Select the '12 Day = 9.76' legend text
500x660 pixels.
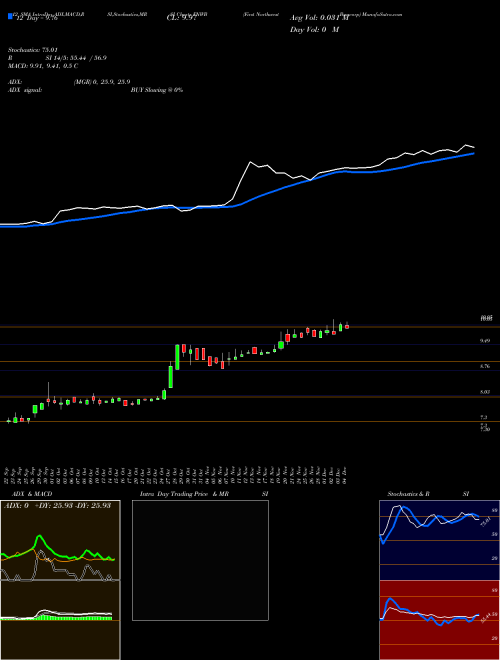pos(36,18)
